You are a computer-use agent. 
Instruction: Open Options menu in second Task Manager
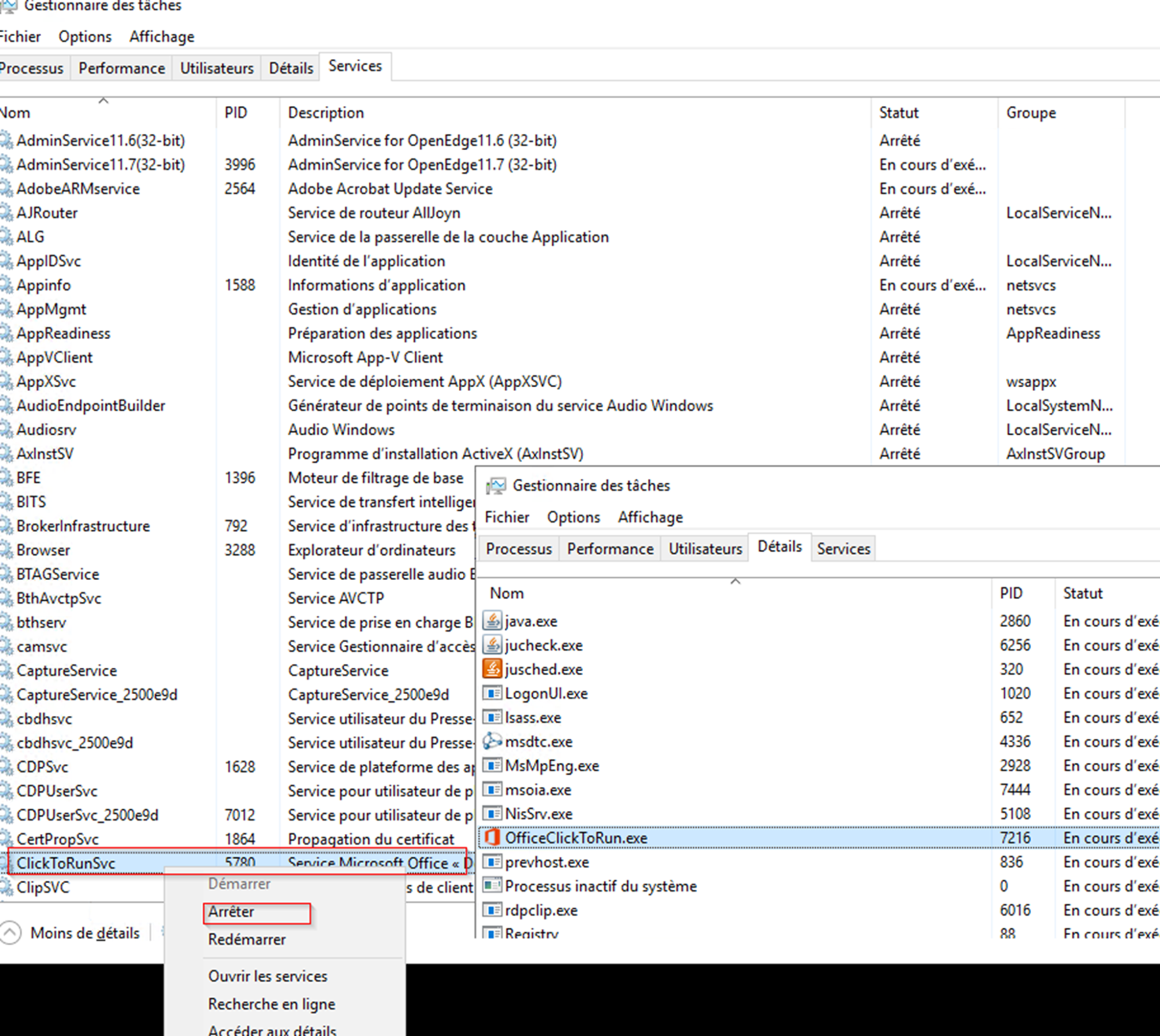tap(573, 517)
